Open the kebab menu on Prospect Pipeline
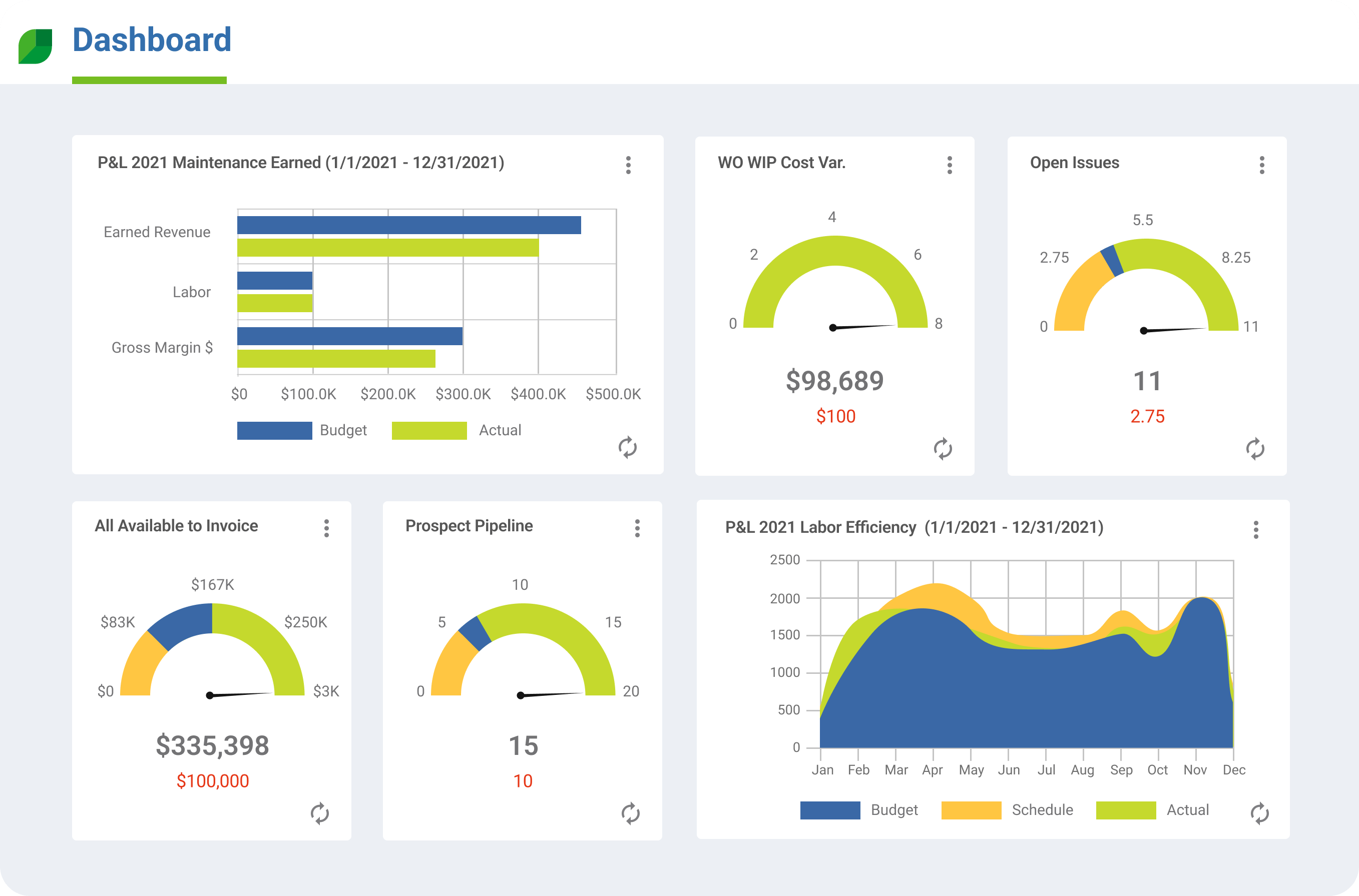This screenshot has height=896, width=1359. click(x=638, y=528)
